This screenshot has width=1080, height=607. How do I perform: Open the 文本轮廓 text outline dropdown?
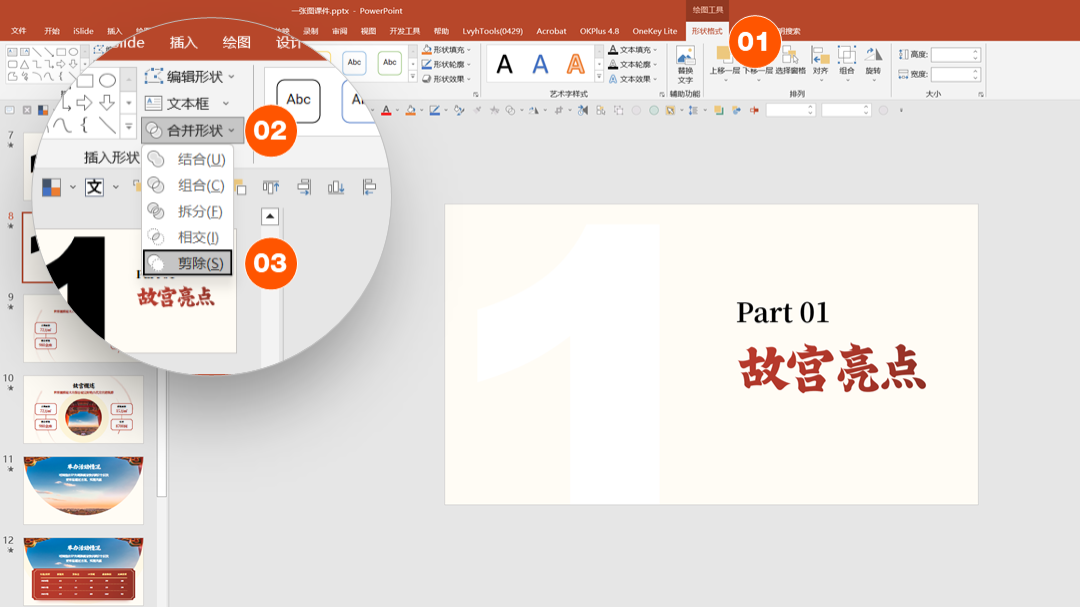pos(633,64)
